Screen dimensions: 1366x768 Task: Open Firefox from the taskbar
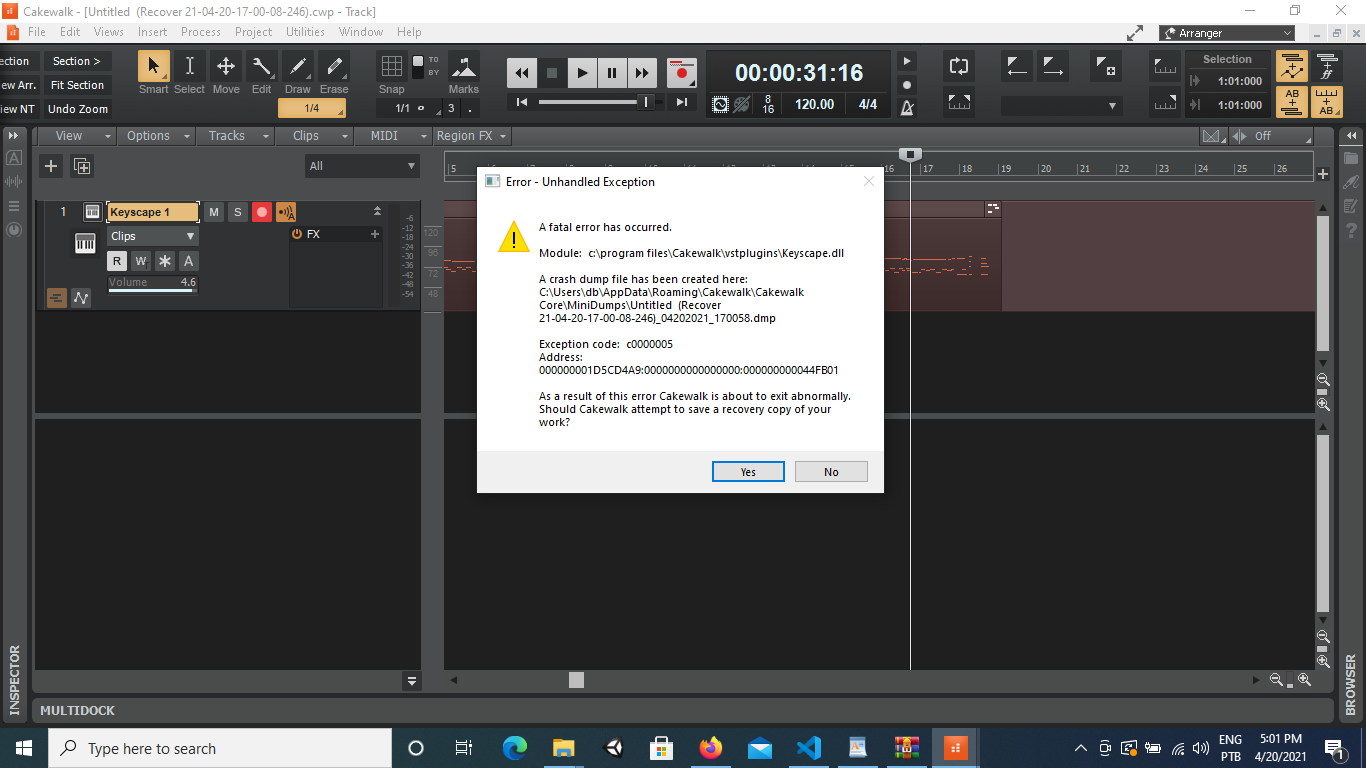710,748
